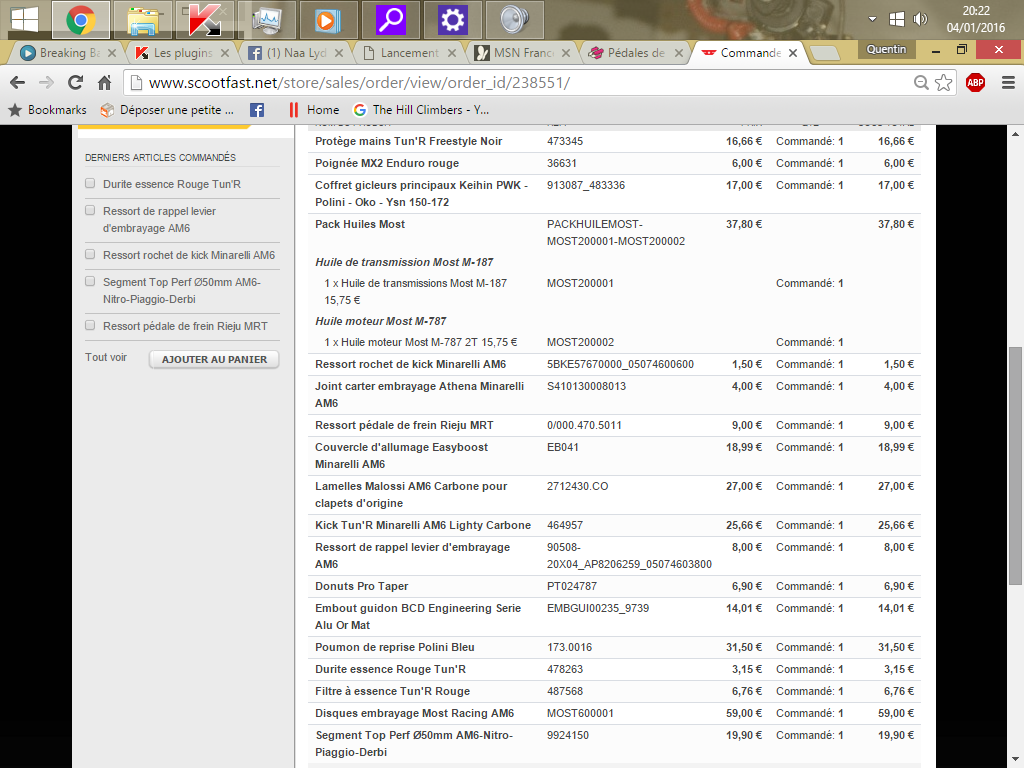The height and width of the screenshot is (768, 1024).
Task: Open the Déposer une petite bookmark
Action: 167,110
